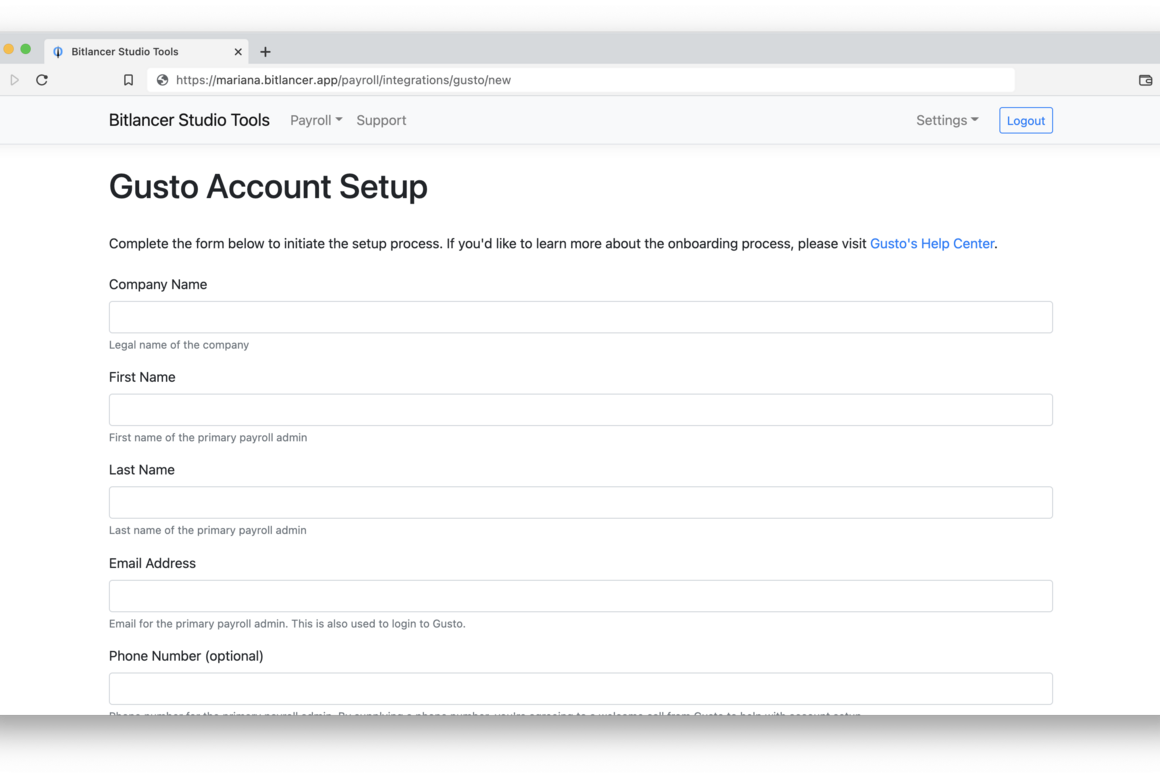
Task: Select the Bitlancer Studio Tools browser tab
Action: click(x=146, y=51)
